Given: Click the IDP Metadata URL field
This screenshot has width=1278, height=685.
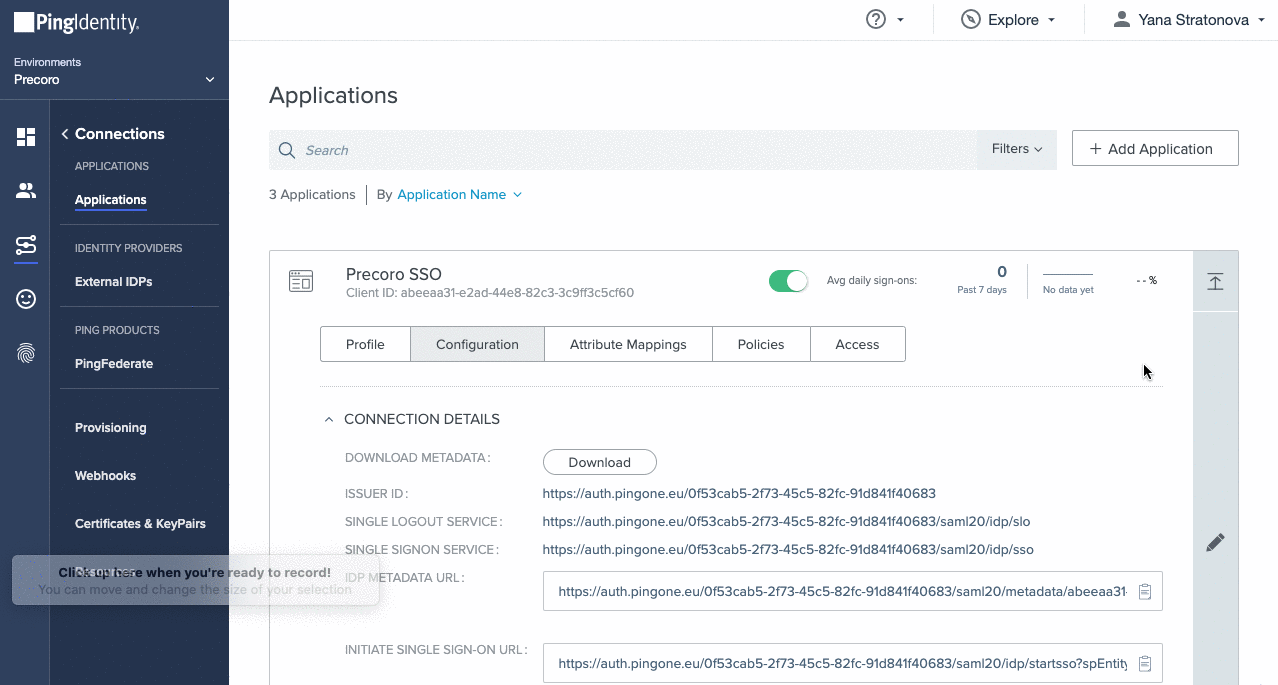Looking at the screenshot, I should [x=853, y=591].
